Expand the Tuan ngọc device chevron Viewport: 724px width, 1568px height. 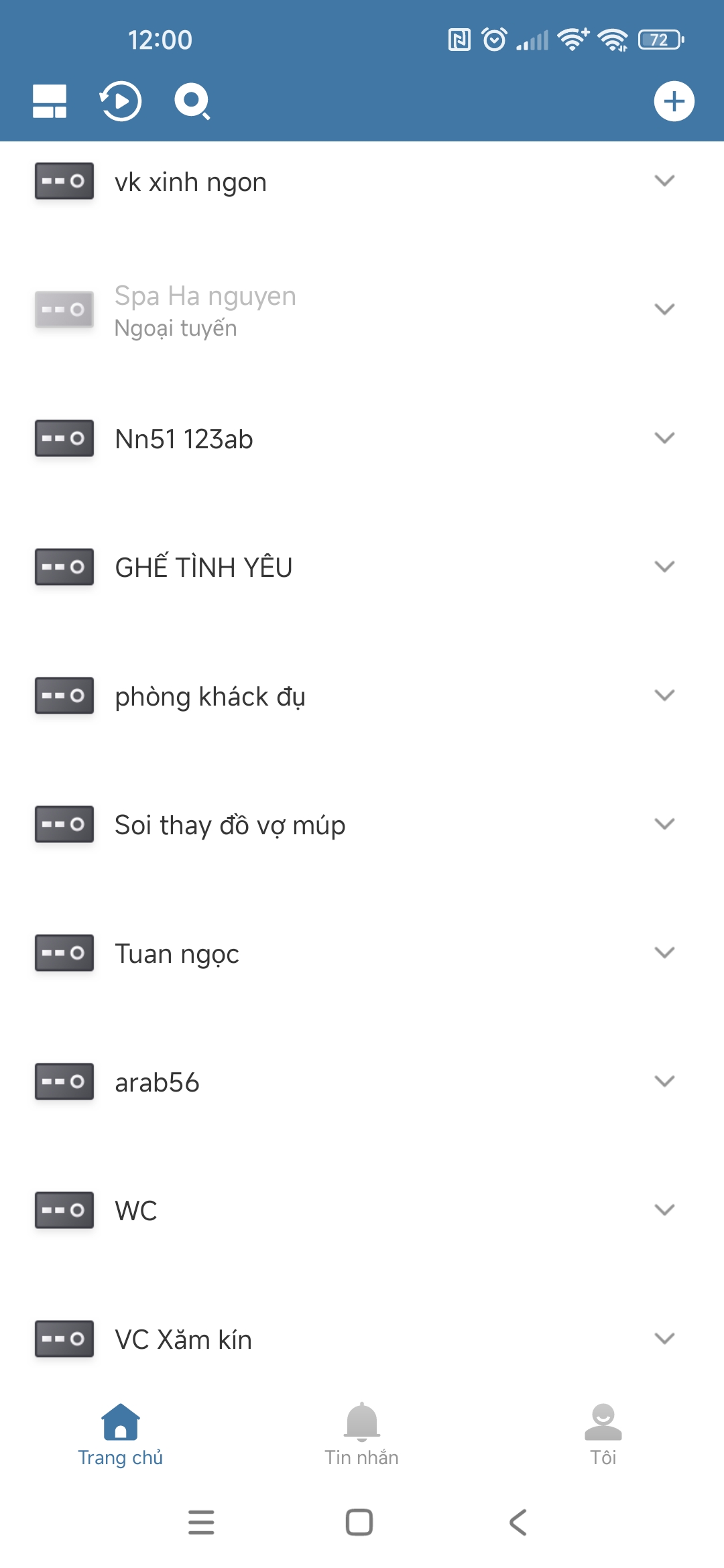pos(664,953)
